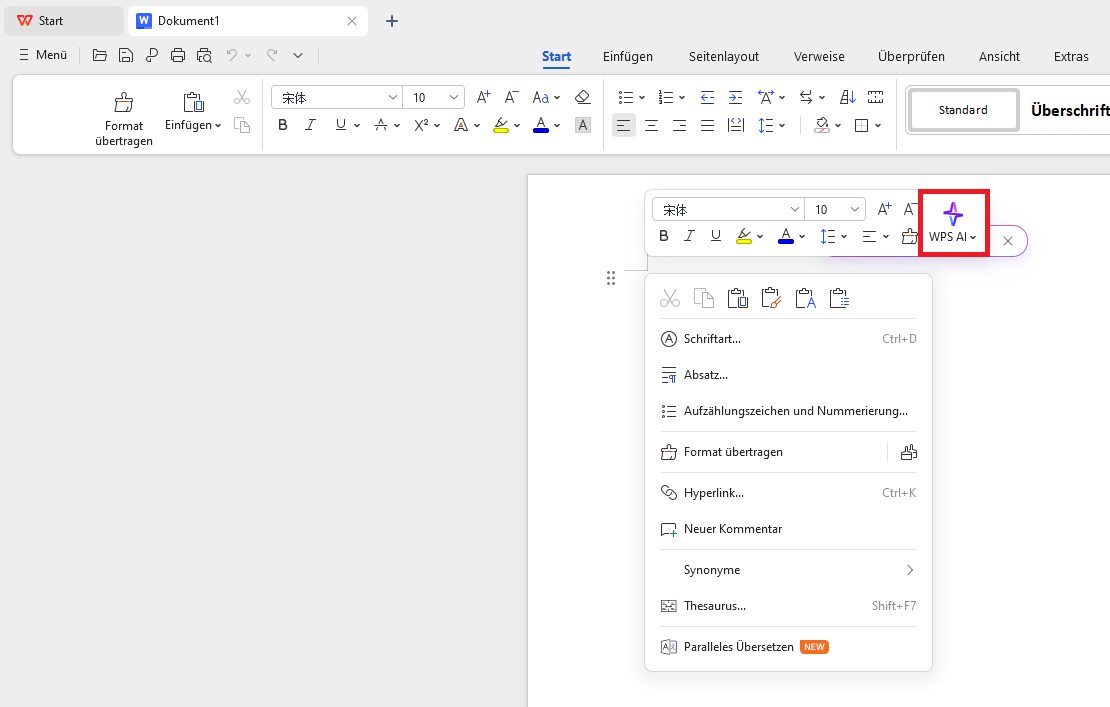
Task: Click the decrease indent icon
Action: tap(708, 97)
